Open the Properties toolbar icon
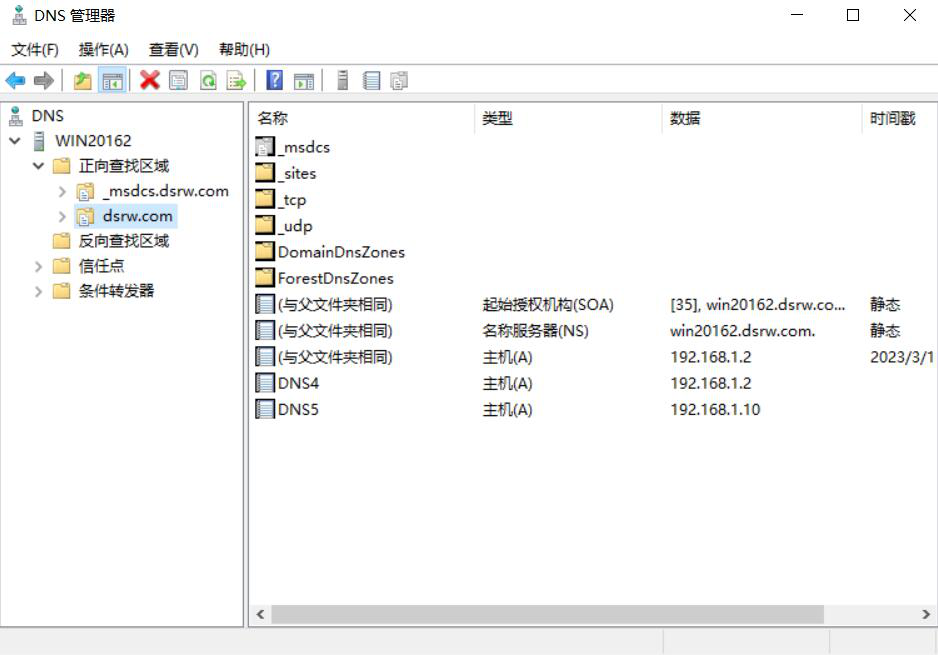This screenshot has width=938, height=655. (178, 80)
